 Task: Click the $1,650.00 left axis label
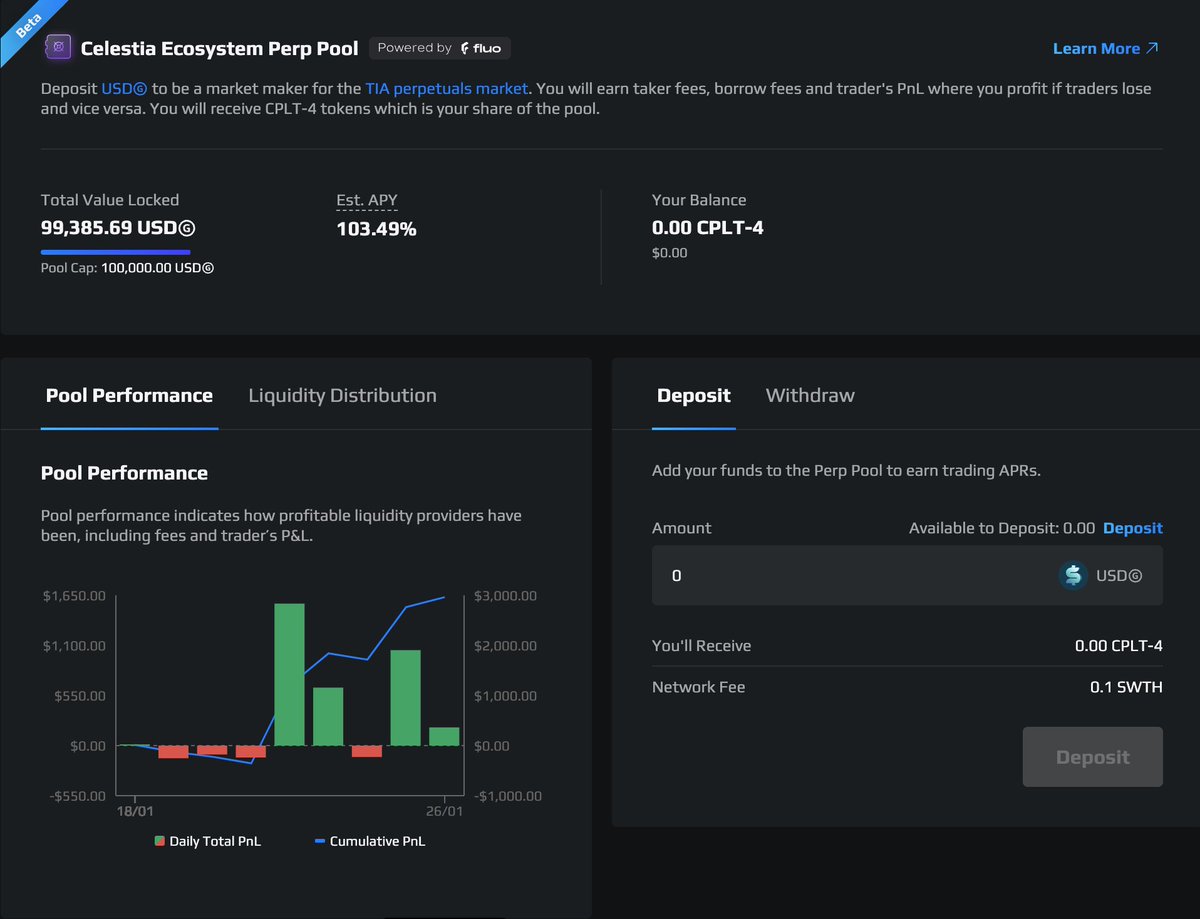(x=74, y=596)
